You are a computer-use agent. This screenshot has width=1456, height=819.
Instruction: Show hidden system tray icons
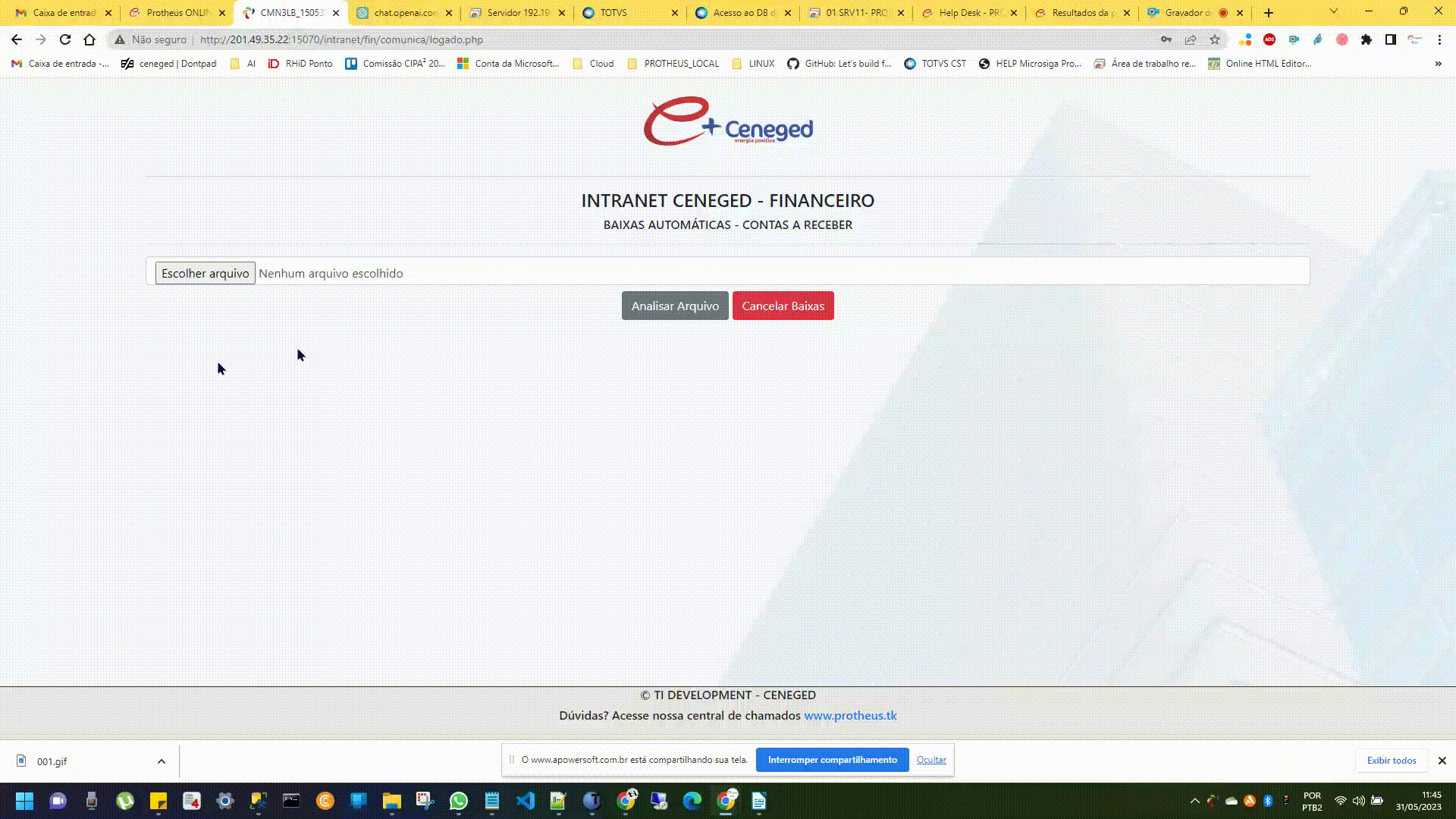pyautogui.click(x=1194, y=801)
